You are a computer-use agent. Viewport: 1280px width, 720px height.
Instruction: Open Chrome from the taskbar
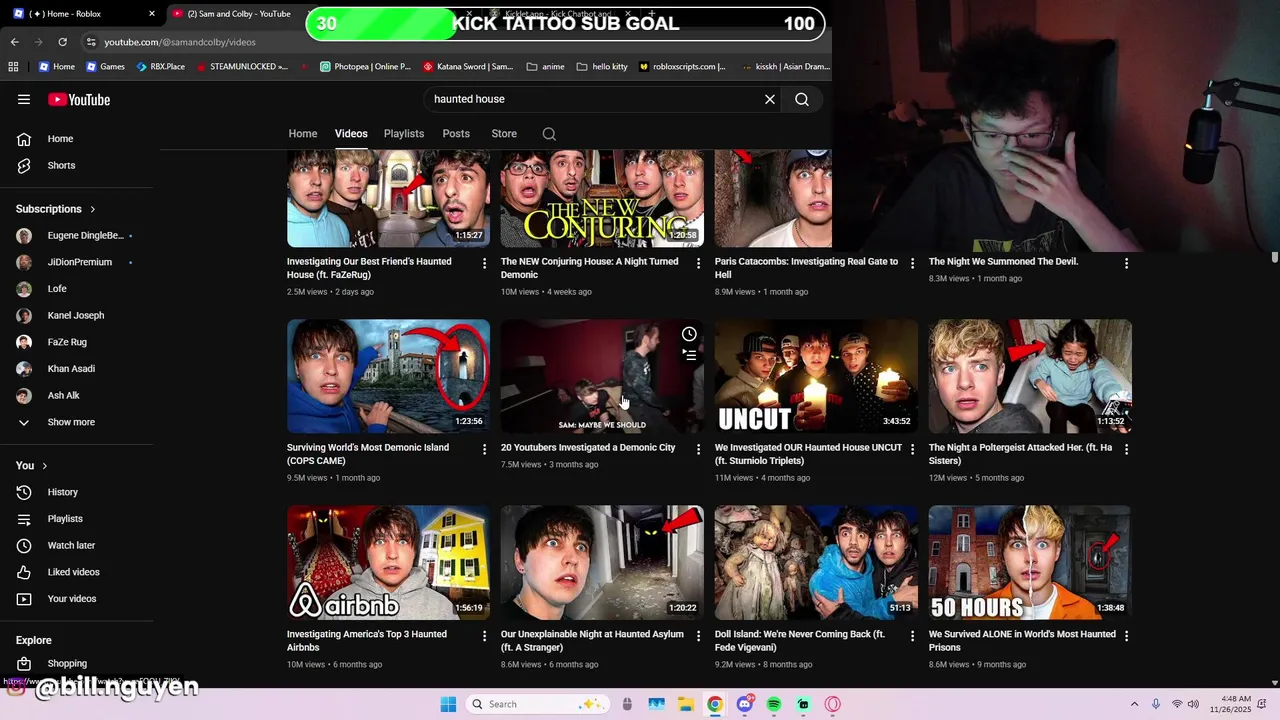tap(715, 704)
